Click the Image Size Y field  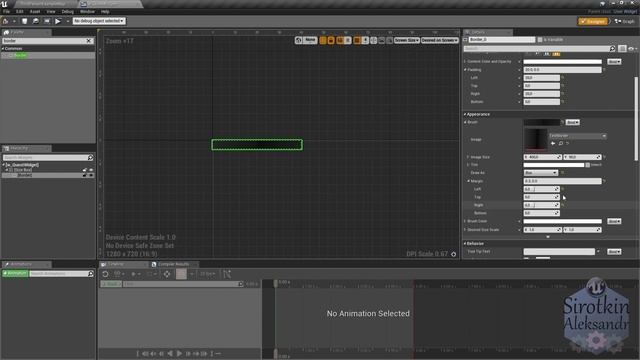pyautogui.click(x=582, y=157)
